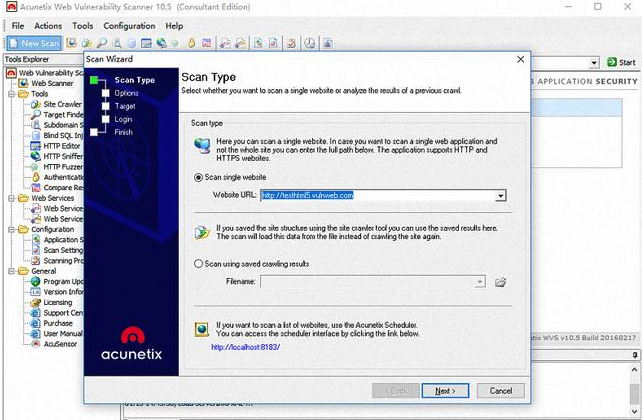Browse for saved crawl file folder icon
644x420 pixels.
click(500, 282)
